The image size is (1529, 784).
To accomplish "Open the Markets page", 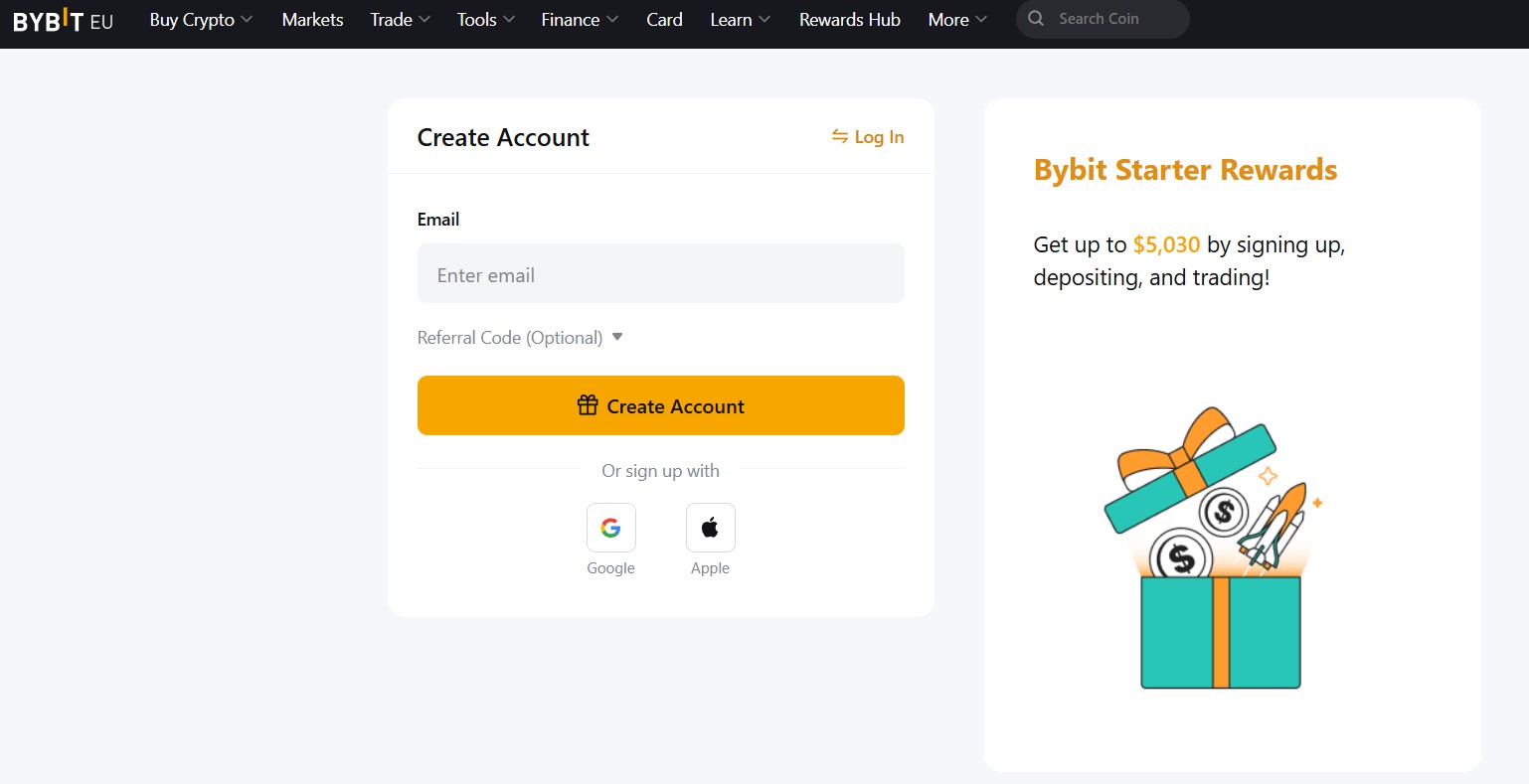I will (312, 20).
